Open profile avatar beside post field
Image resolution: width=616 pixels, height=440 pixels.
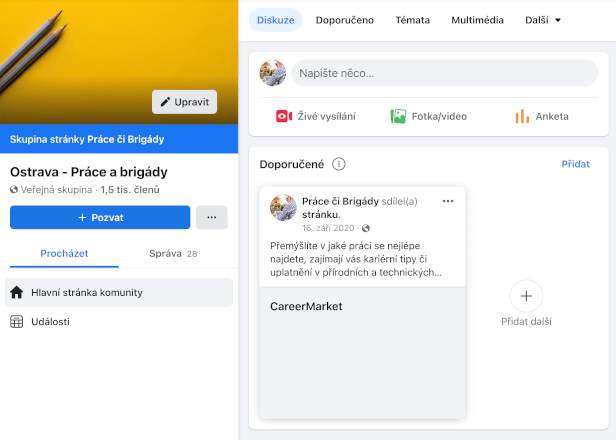coord(273,73)
